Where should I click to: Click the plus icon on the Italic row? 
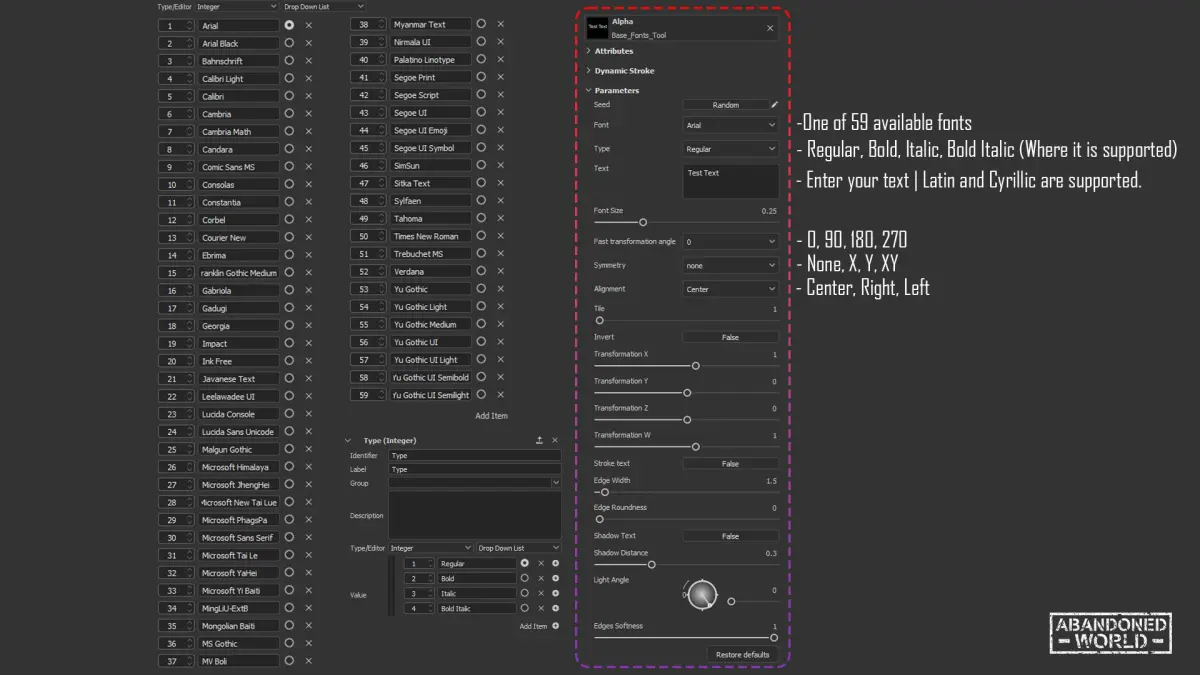556,593
